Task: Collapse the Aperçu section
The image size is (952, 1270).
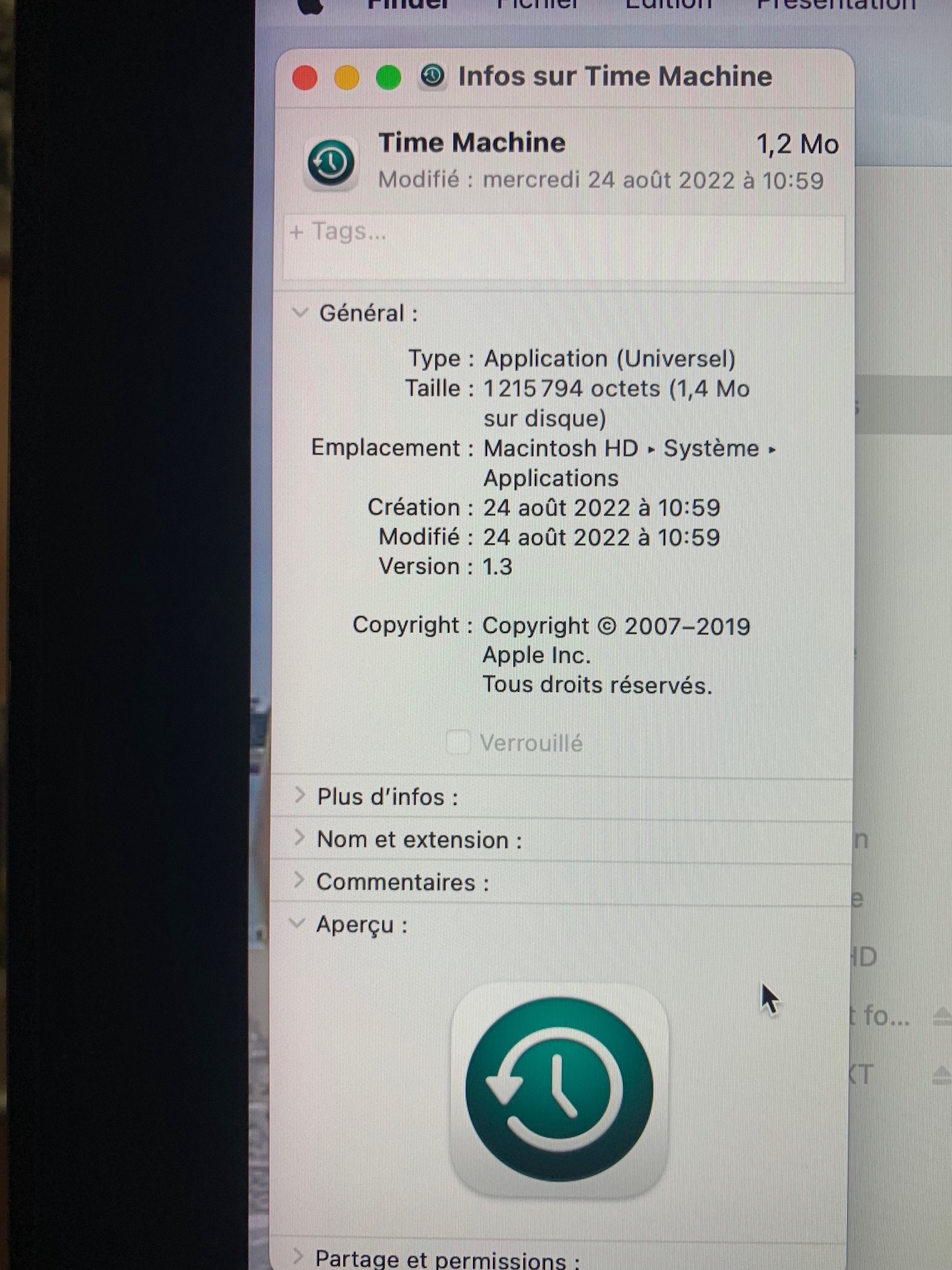Action: [297, 924]
